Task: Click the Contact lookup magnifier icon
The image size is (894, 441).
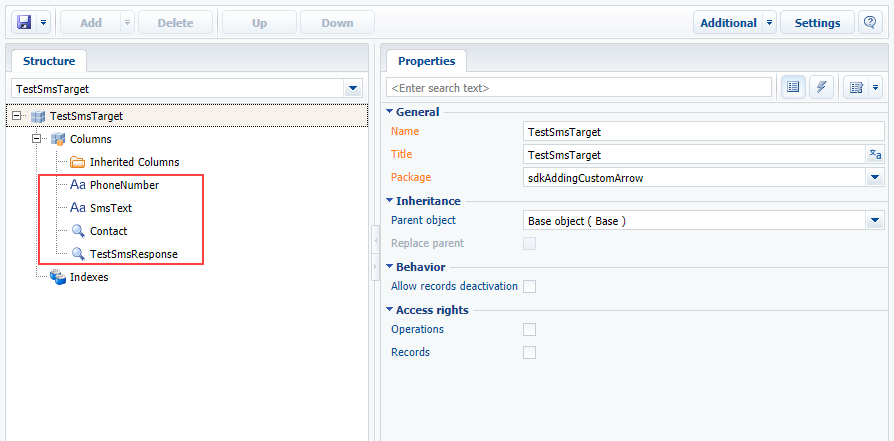Action: click(x=78, y=231)
